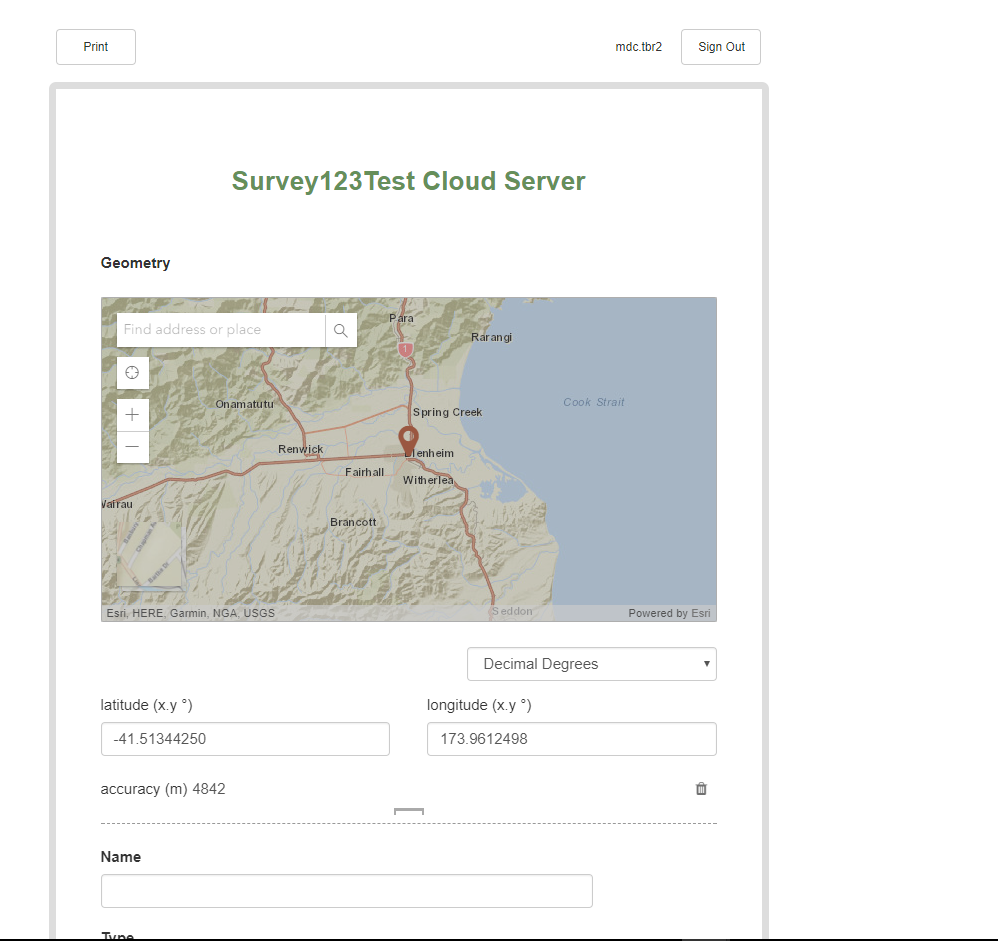The image size is (998, 941).
Task: Focus the Find address or place field
Action: coord(221,330)
